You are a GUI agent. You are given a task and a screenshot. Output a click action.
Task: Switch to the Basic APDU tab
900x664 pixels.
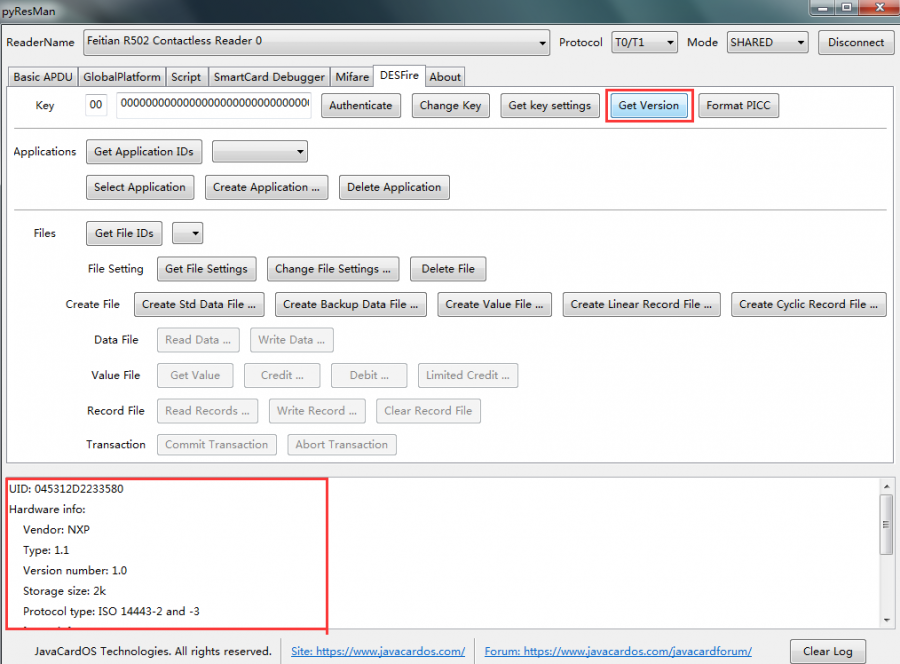pyautogui.click(x=41, y=77)
